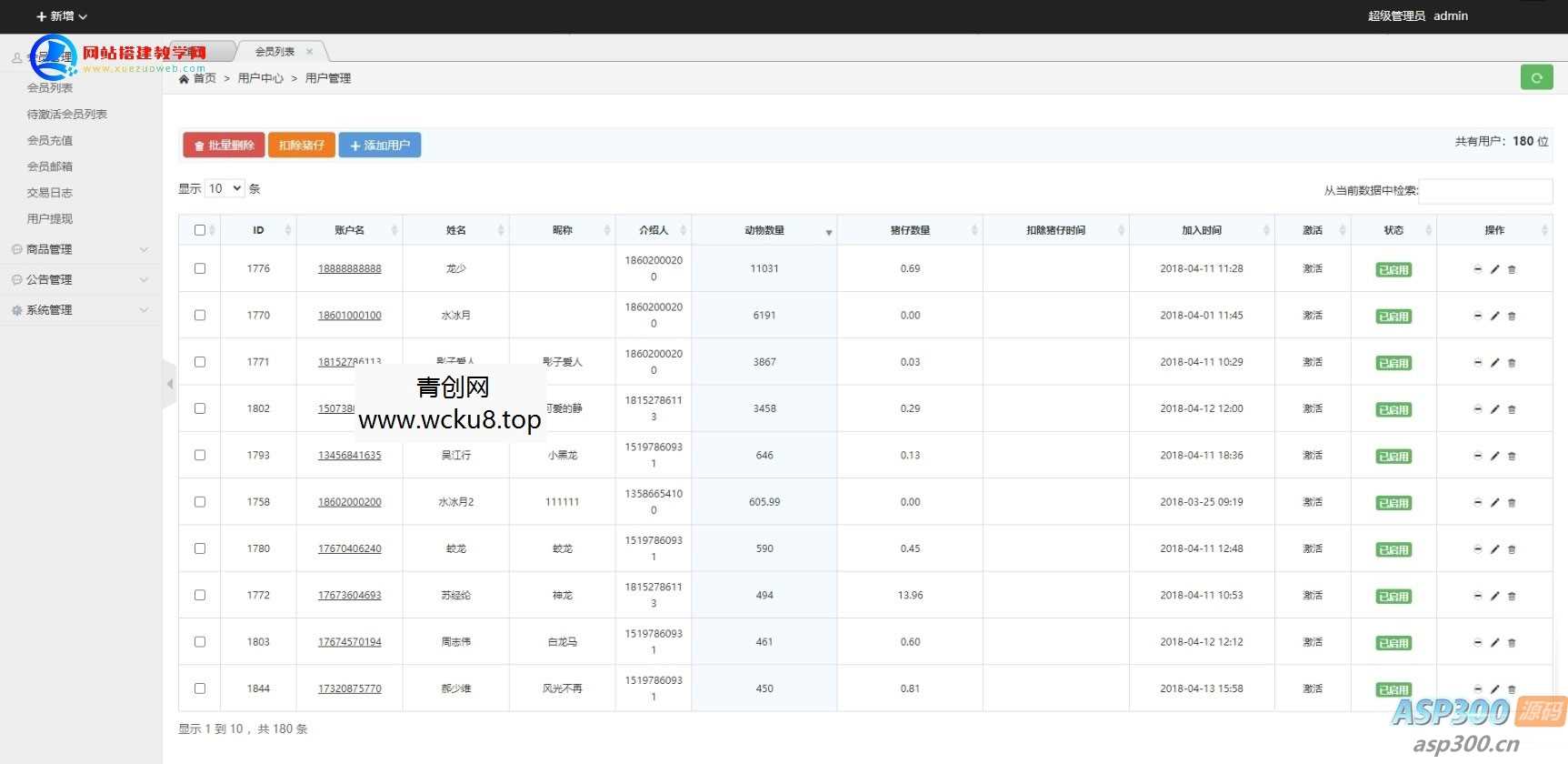
Task: Click edit pencil icon for user 1772
Action: 1494,596
